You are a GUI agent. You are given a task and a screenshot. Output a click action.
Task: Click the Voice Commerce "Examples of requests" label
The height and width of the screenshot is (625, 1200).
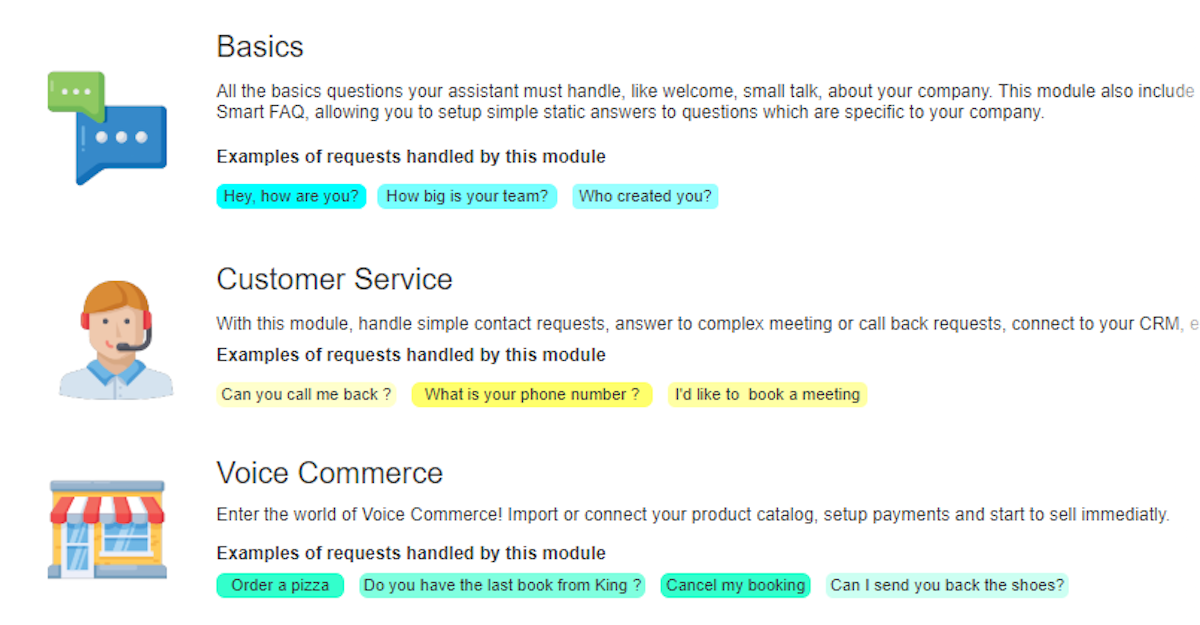pyautogui.click(x=411, y=553)
